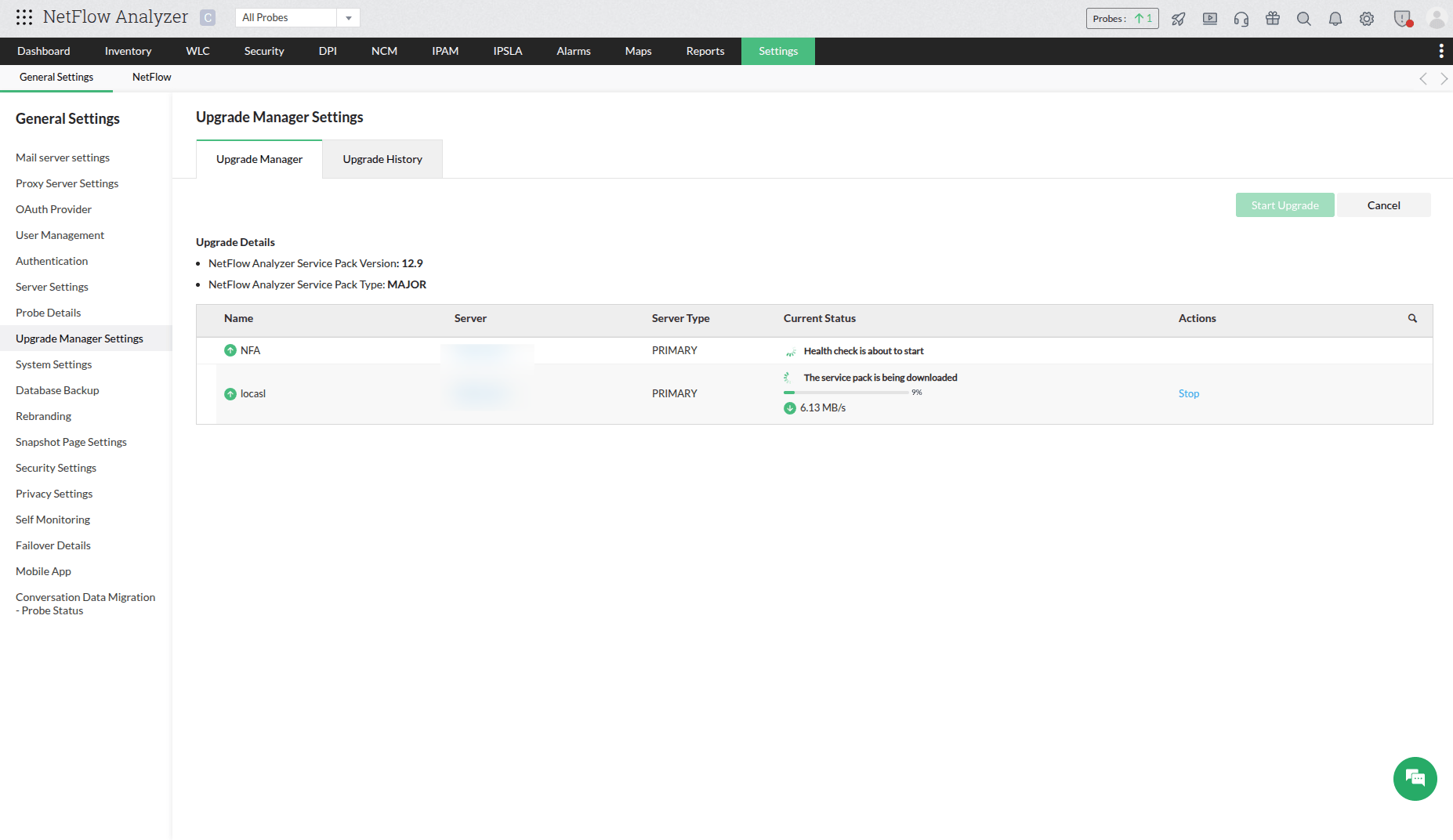Screen dimensions: 1453x840
Task: Open the DPI menu
Action: click(328, 51)
